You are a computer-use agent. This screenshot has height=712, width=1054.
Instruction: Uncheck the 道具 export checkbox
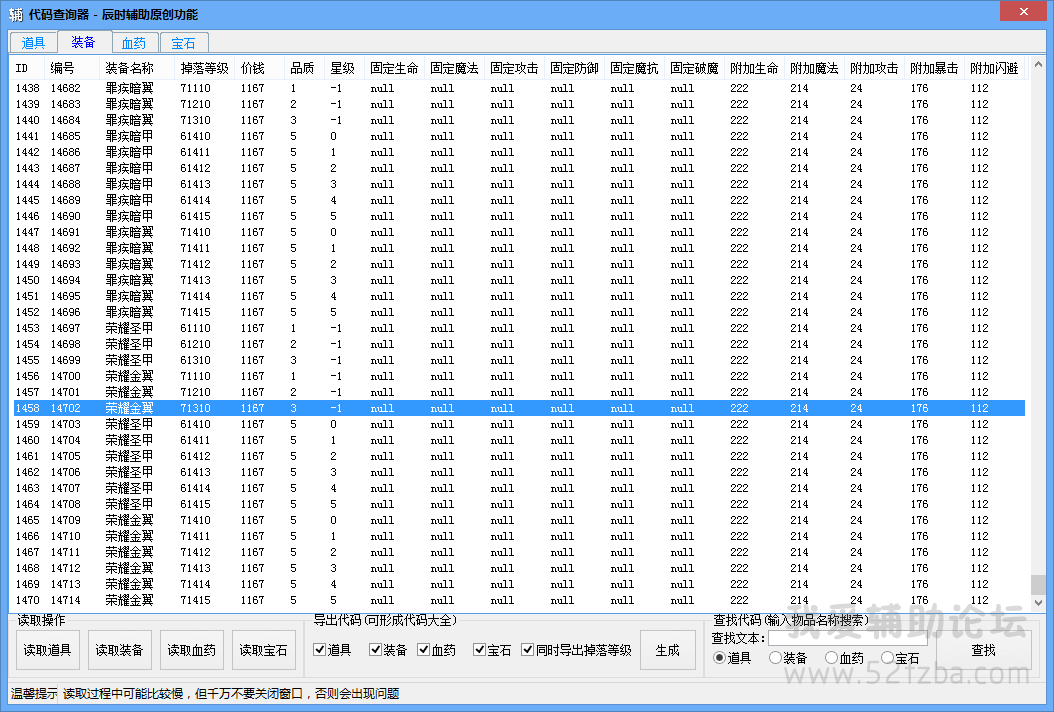pos(320,650)
